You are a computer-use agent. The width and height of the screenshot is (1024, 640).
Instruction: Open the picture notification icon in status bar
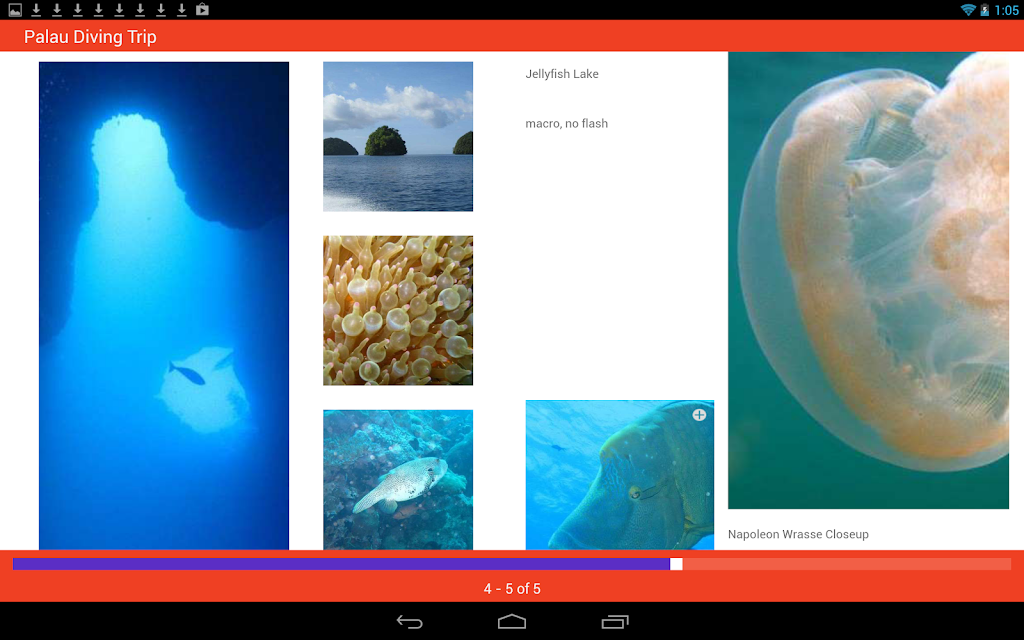[x=15, y=10]
